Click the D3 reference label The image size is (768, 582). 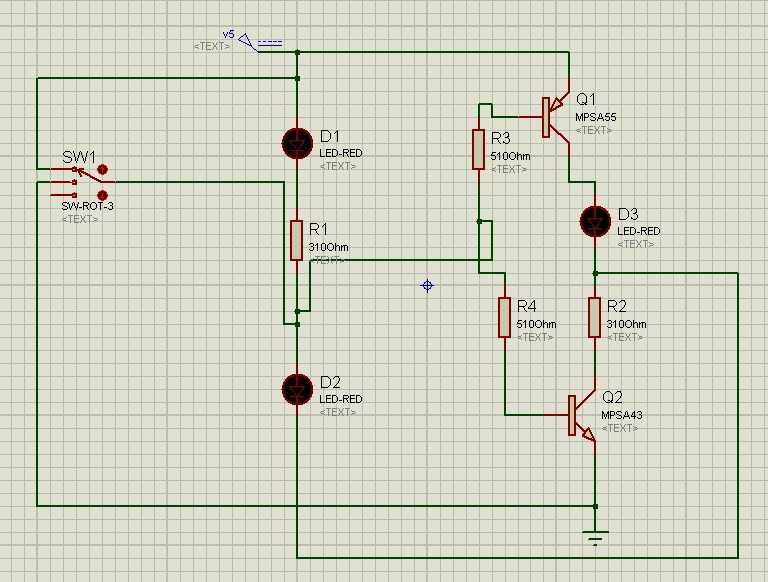point(628,214)
